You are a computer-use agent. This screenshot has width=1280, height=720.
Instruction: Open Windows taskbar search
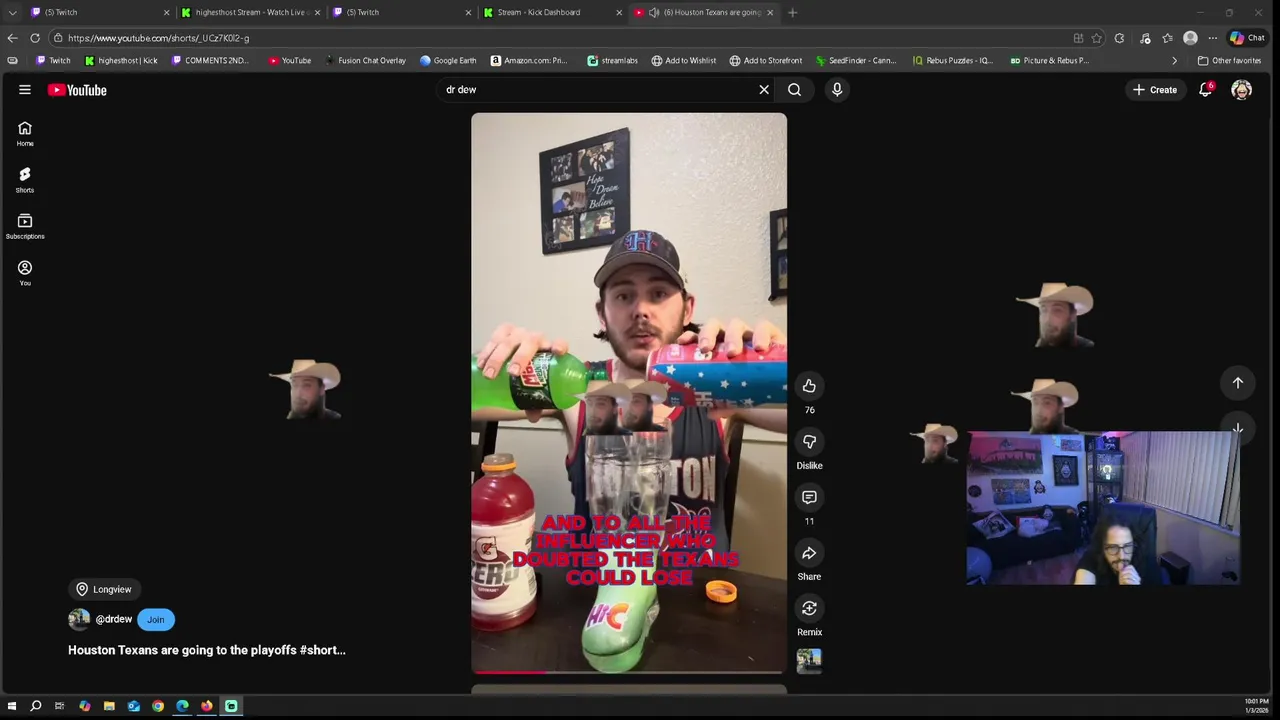click(35, 706)
